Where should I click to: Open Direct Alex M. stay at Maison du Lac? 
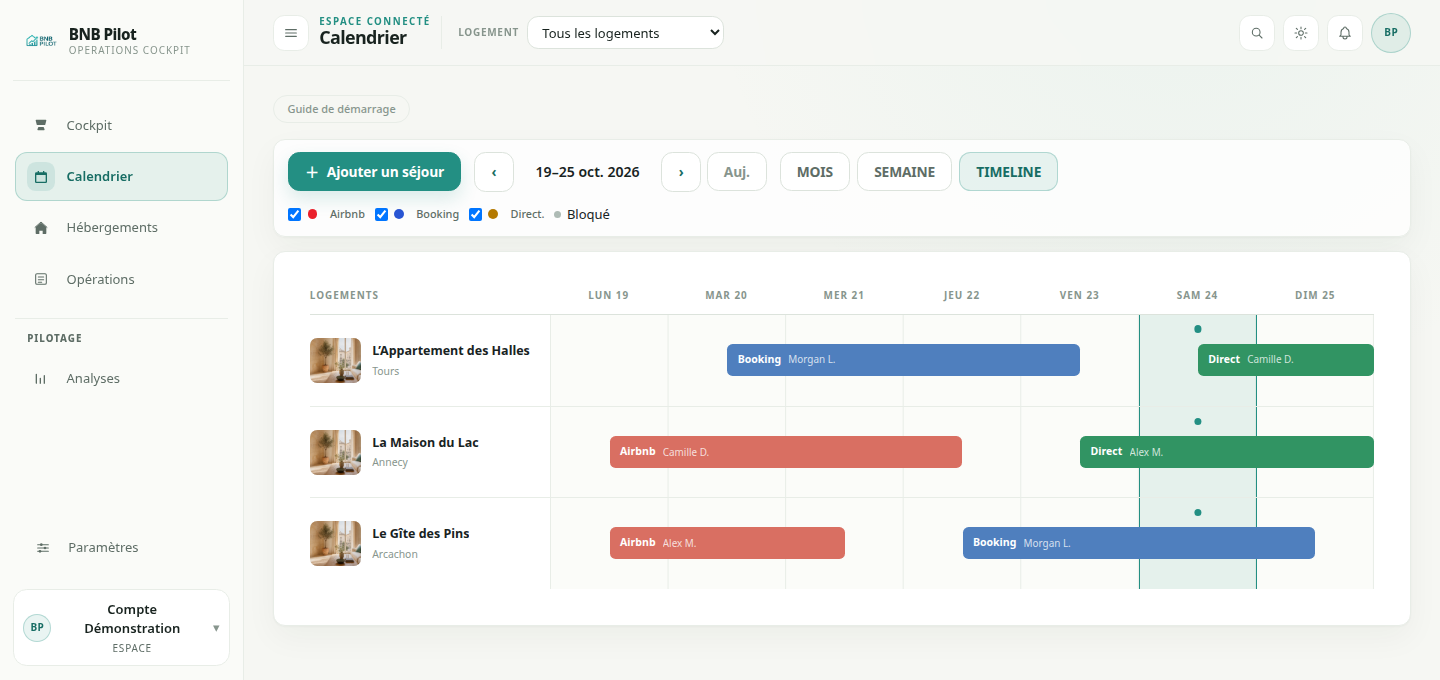coord(1227,452)
